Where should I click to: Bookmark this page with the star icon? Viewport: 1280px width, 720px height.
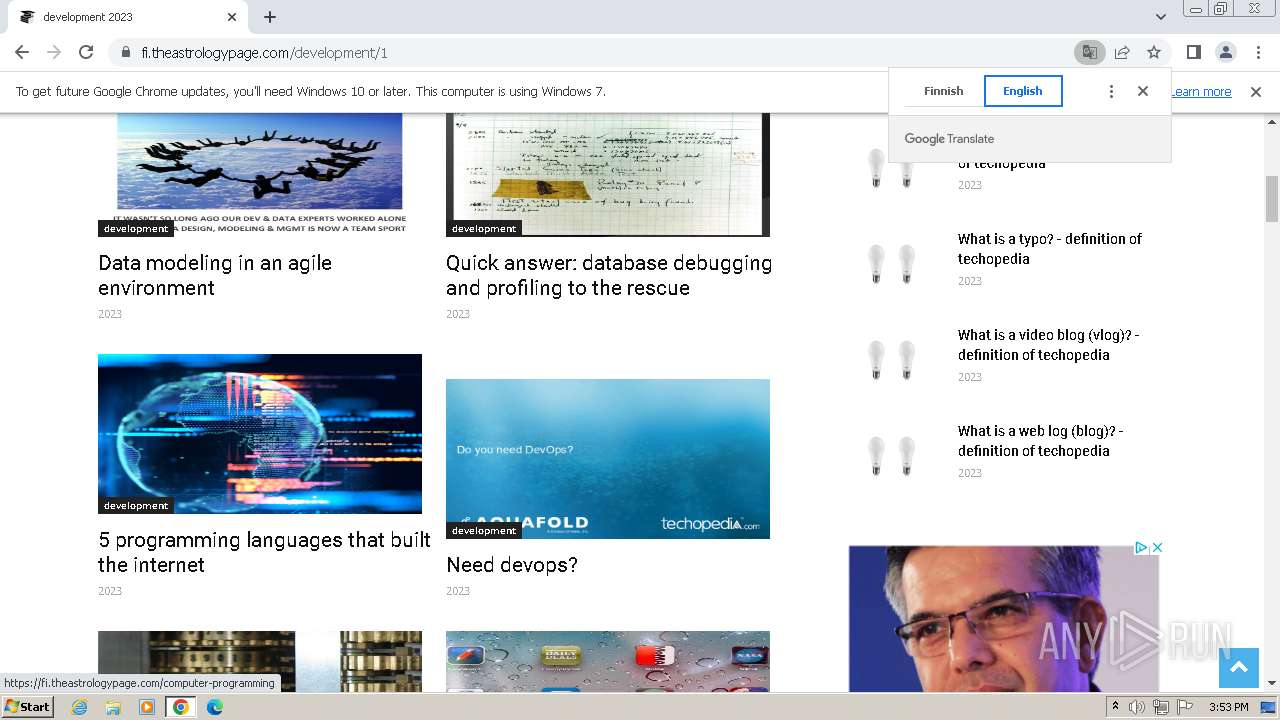tap(1154, 52)
